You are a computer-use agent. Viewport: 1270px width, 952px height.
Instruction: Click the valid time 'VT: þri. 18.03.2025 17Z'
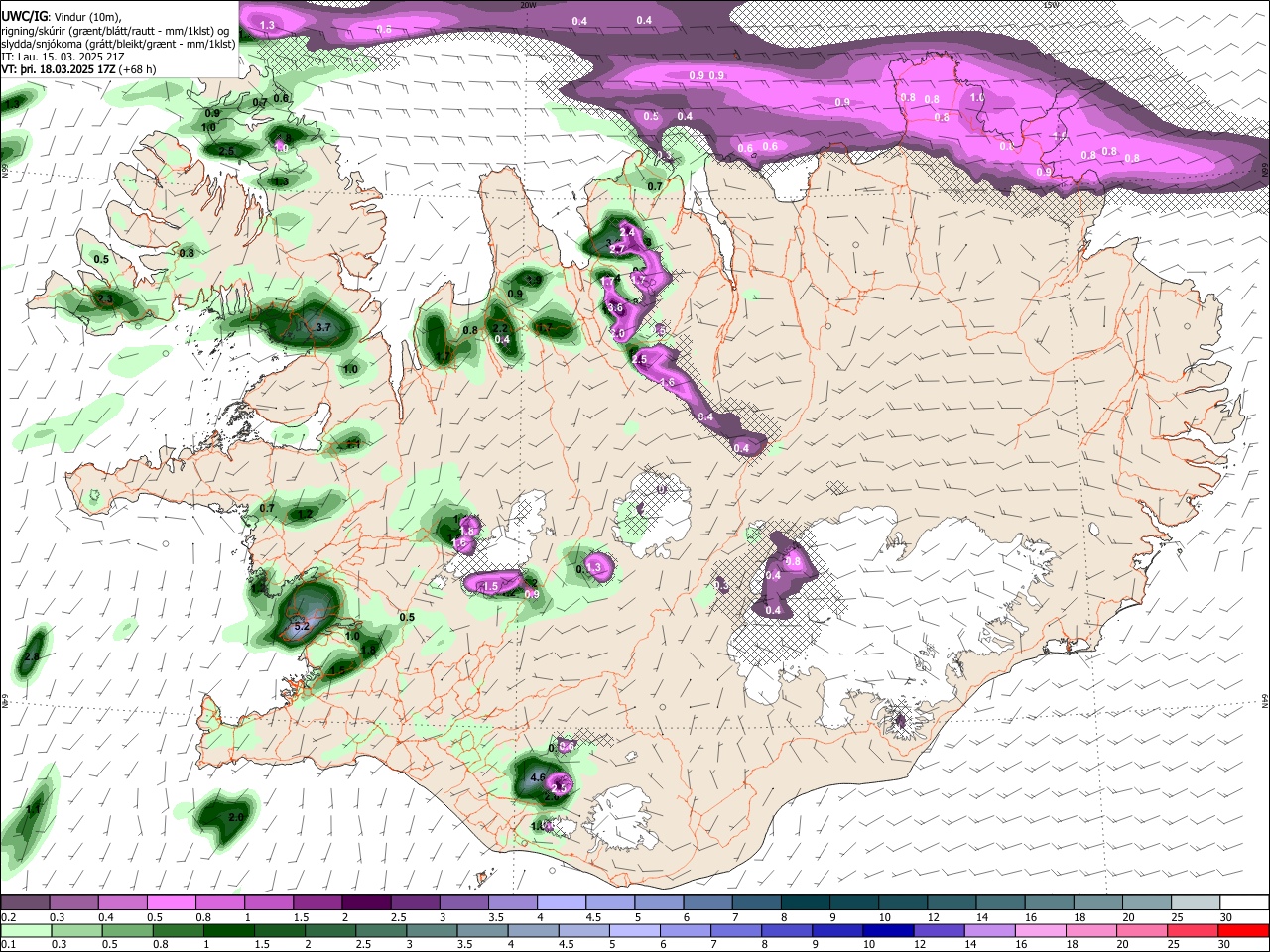click(60, 70)
